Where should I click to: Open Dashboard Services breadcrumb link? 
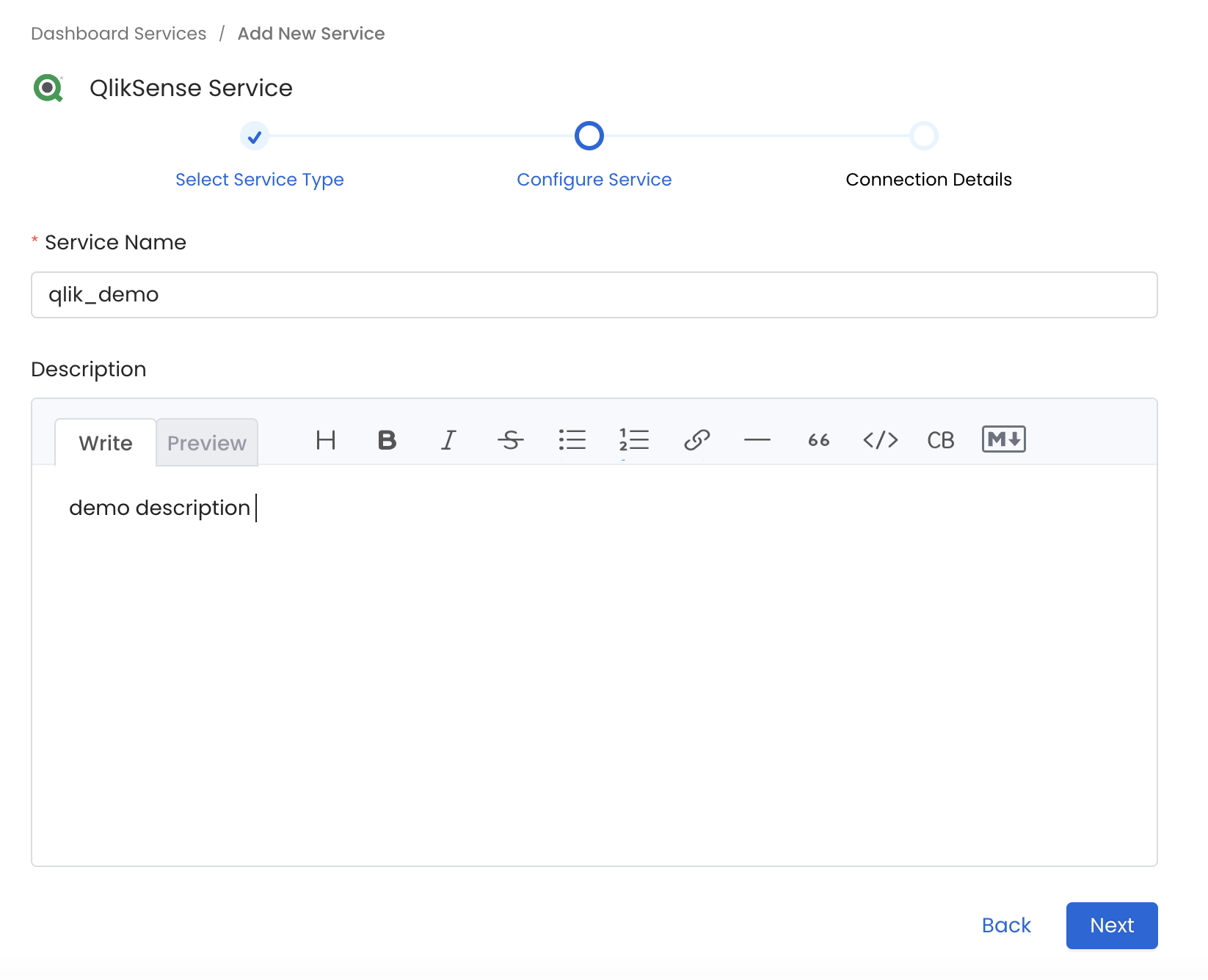pos(119,34)
